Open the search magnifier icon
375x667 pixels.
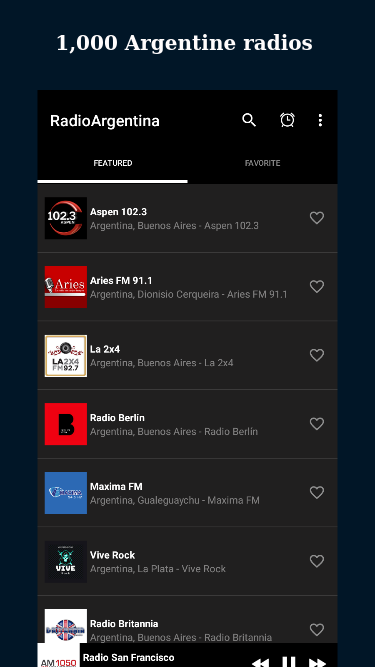pos(249,120)
